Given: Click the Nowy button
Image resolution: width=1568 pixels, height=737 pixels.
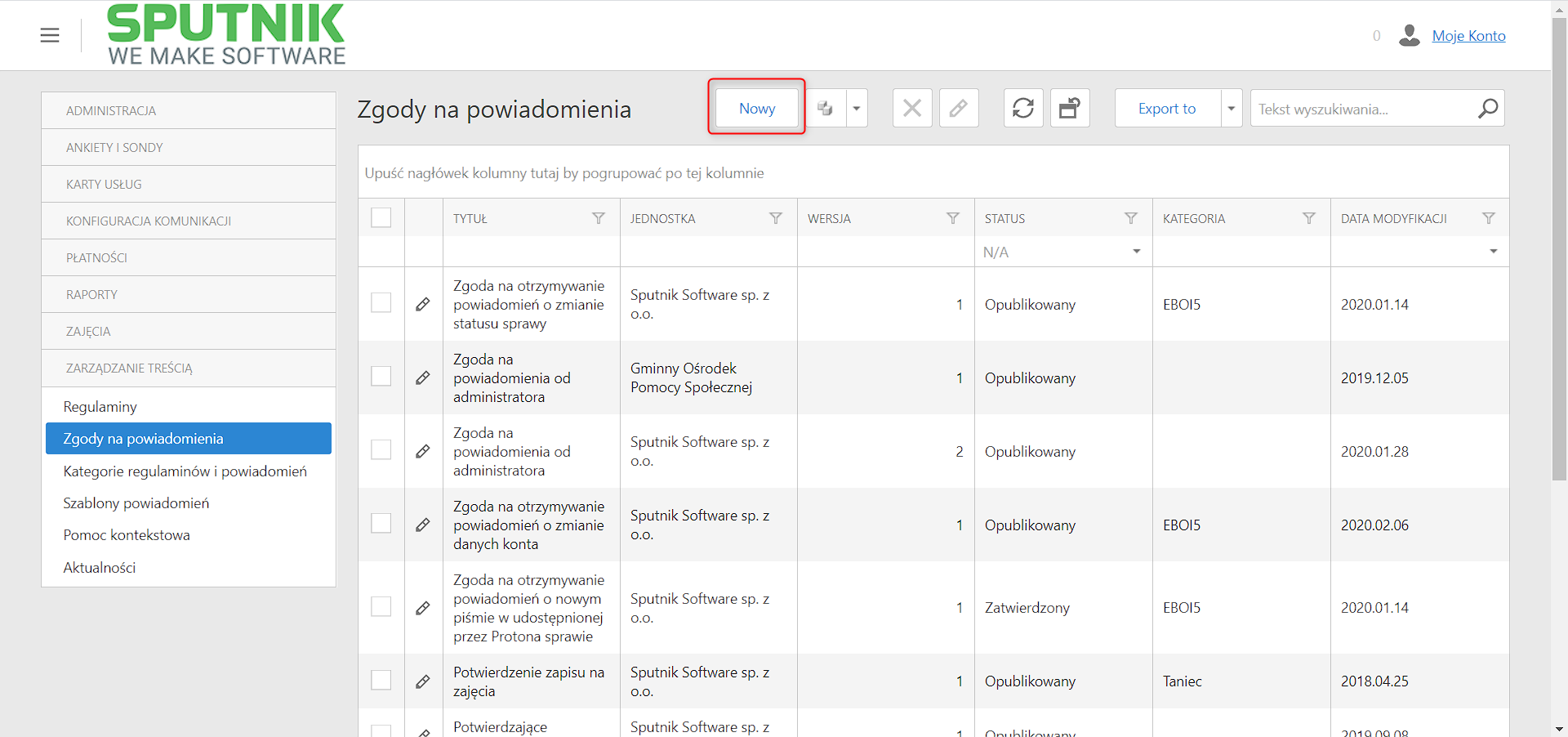Looking at the screenshot, I should [757, 108].
